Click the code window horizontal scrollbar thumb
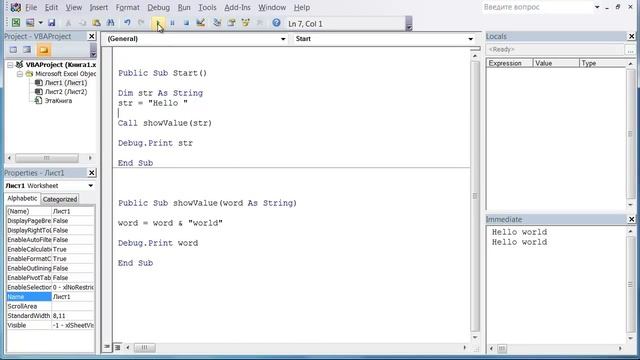 (144, 347)
